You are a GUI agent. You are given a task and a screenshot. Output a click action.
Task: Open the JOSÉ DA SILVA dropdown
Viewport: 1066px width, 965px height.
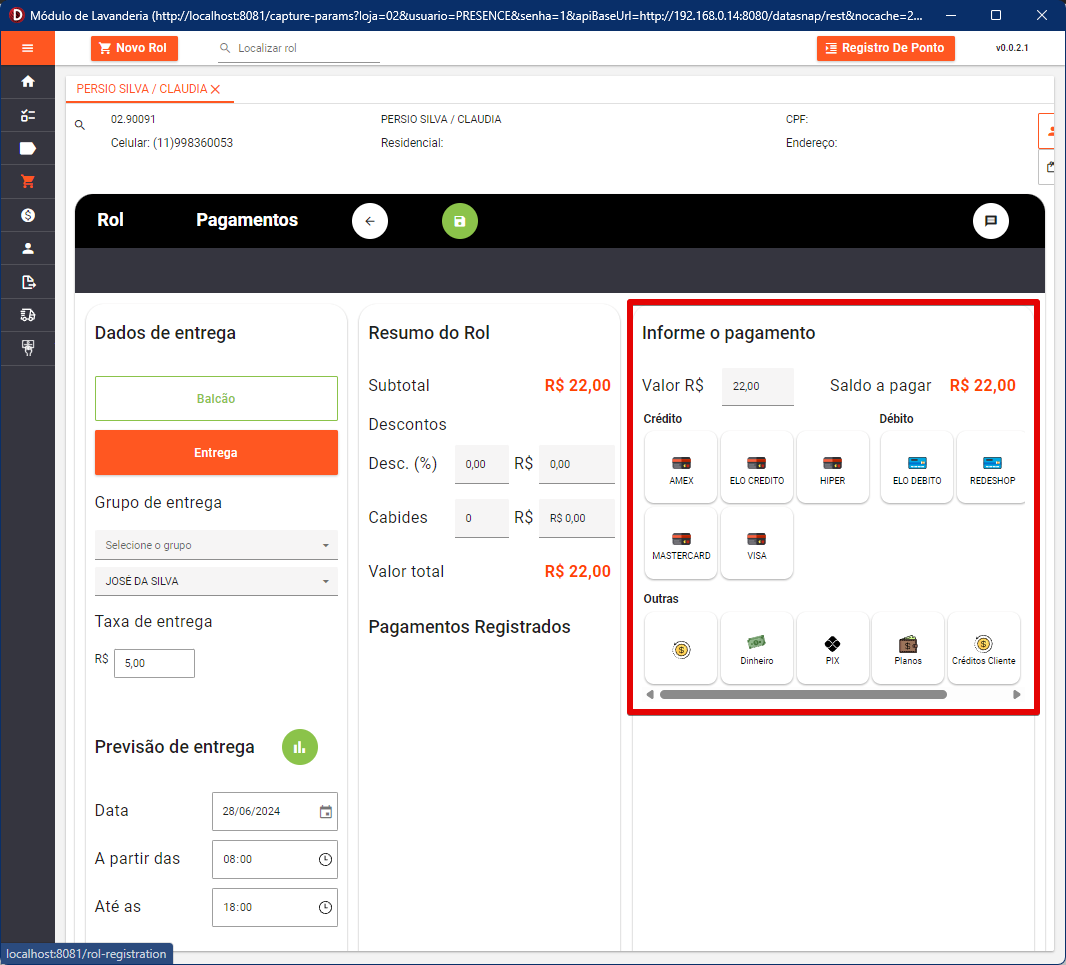pos(216,581)
